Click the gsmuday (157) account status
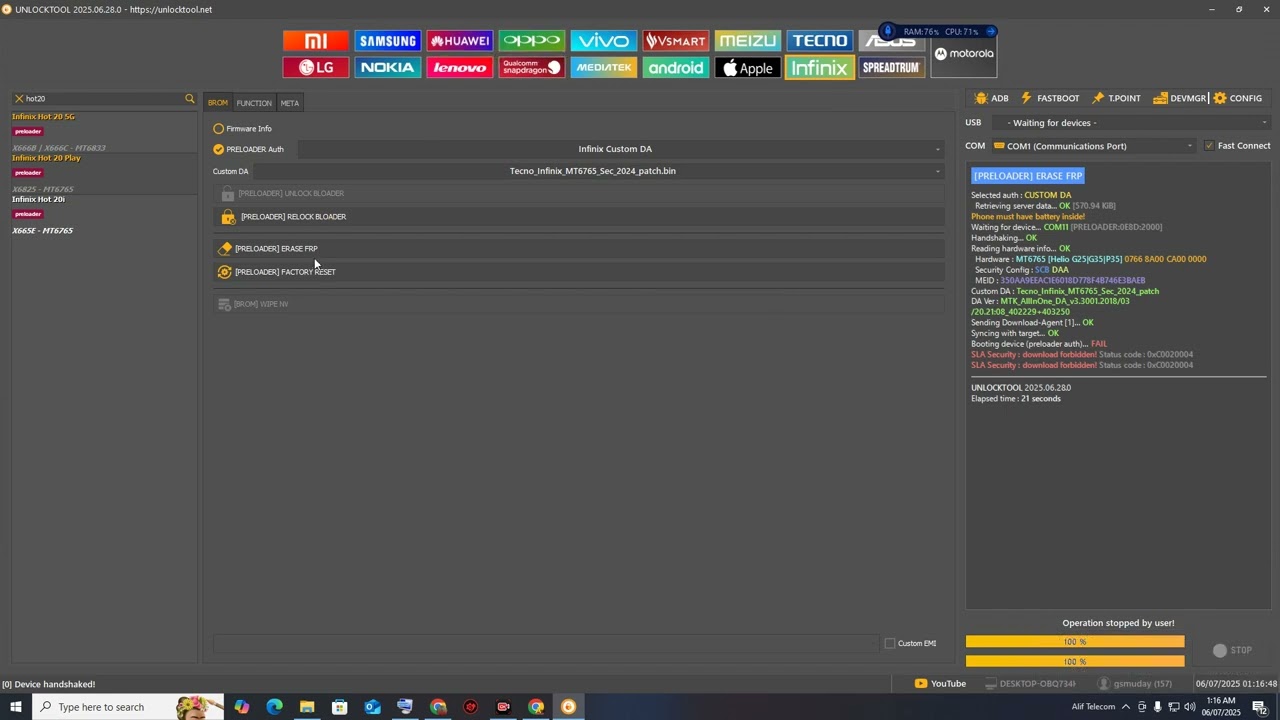Viewport: 1280px width, 720px height. click(1134, 684)
